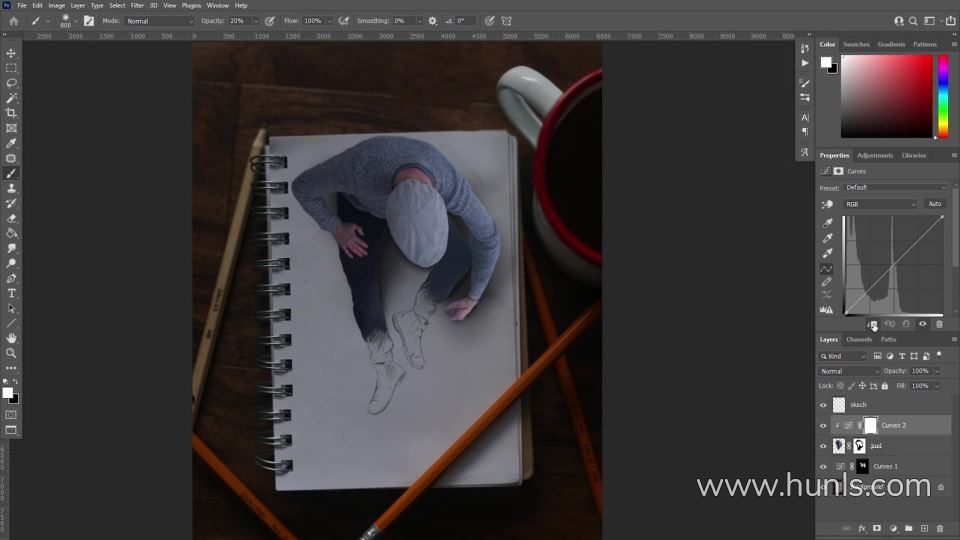
Task: Open the brush preset picker dropdown
Action: [x=76, y=21]
